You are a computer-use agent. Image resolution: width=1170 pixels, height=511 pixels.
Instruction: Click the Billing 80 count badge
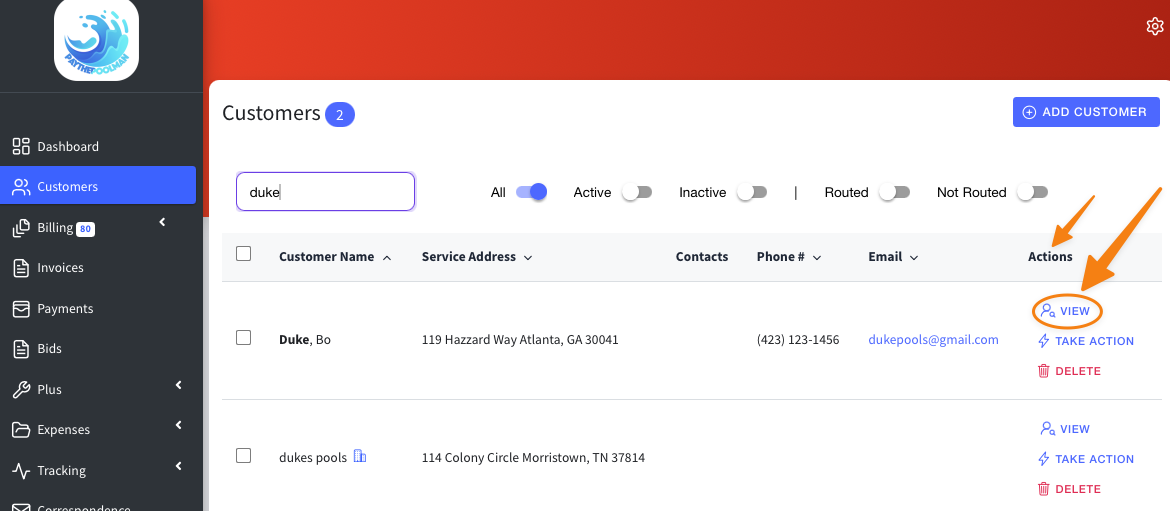coord(85,229)
